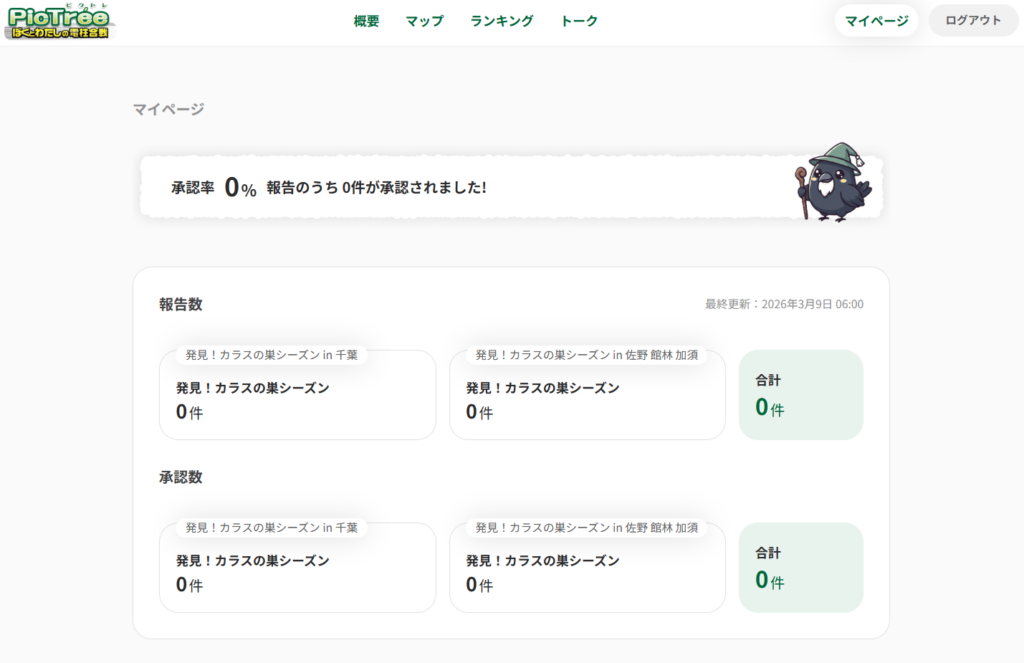Open the マップ menu item
The width and height of the screenshot is (1024, 663).
(424, 21)
